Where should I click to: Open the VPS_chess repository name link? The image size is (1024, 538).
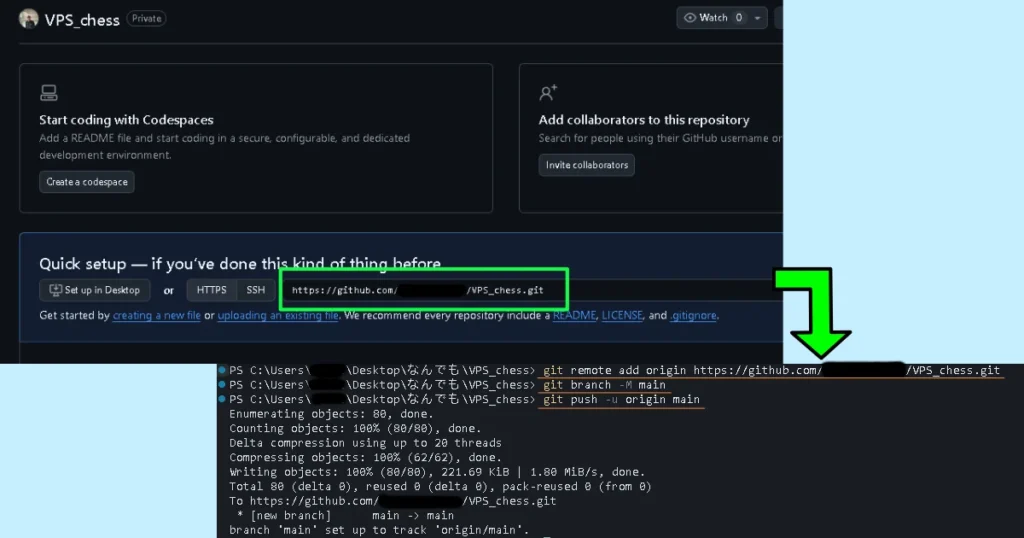(82, 20)
